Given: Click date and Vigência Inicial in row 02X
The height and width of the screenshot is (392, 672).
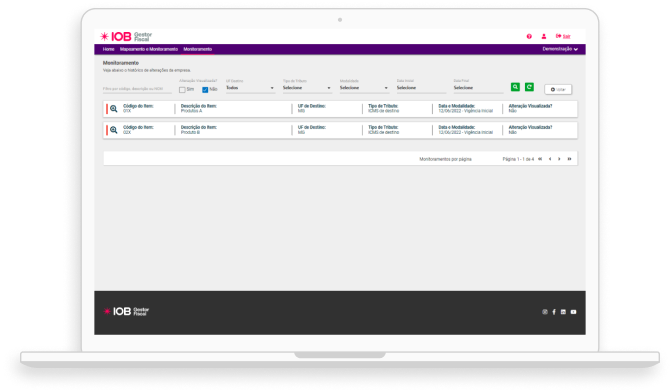Looking at the screenshot, I should tap(465, 132).
